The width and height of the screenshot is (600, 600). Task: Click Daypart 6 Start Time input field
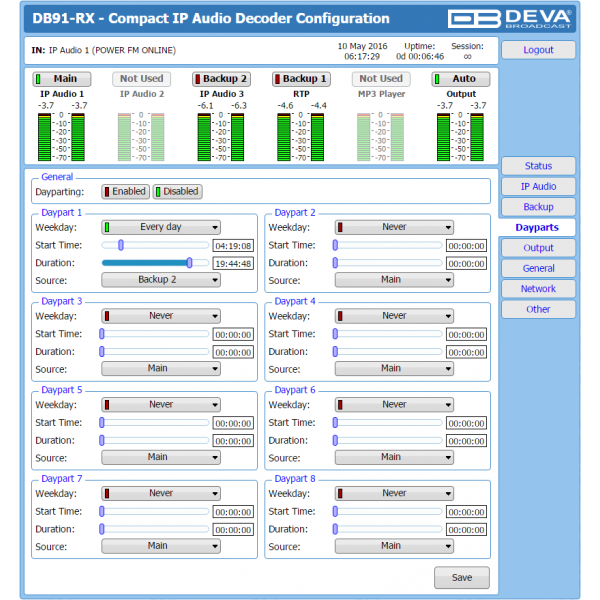(466, 423)
